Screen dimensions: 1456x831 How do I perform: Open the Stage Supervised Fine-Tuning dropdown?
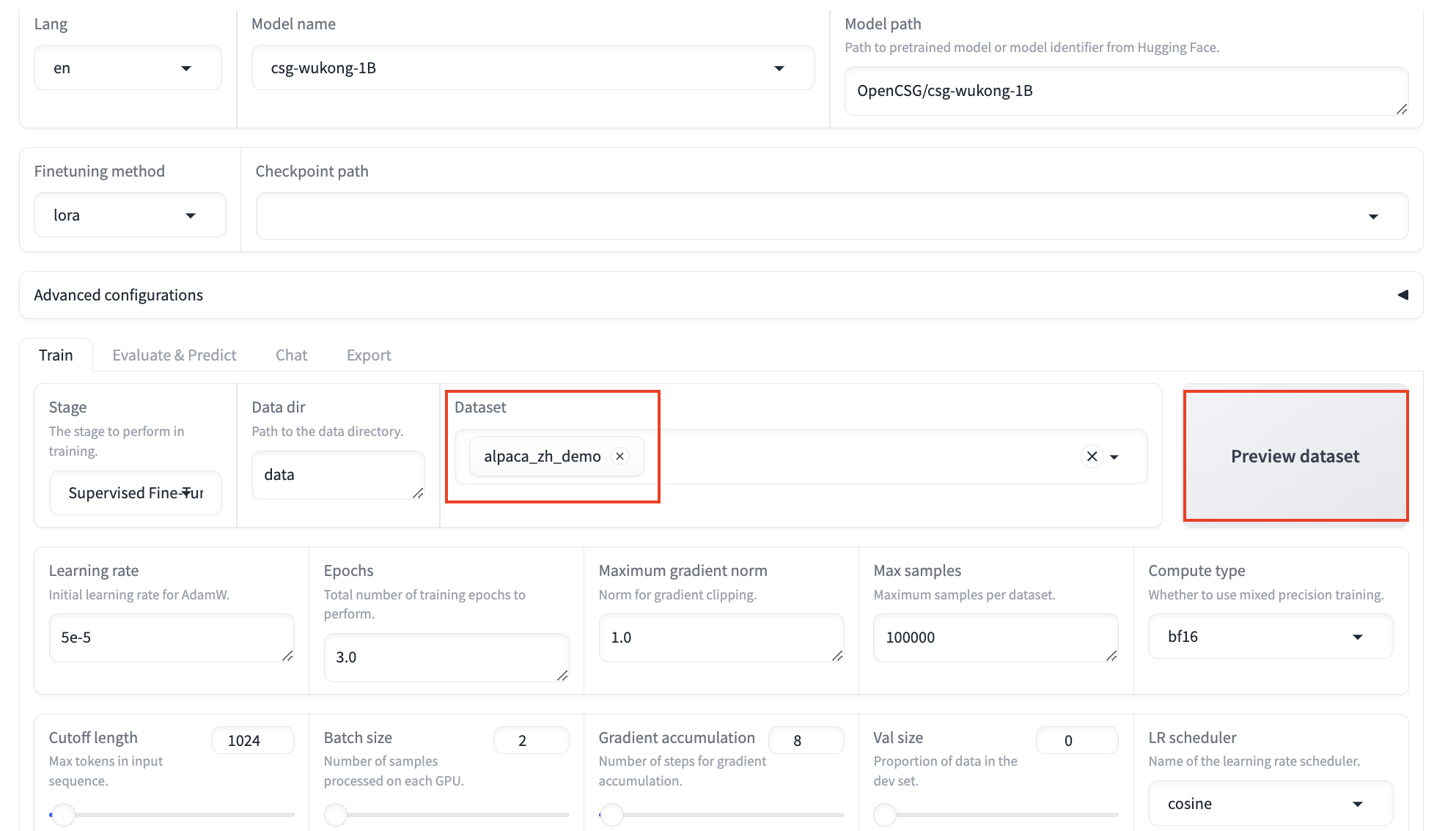pyautogui.click(x=136, y=493)
